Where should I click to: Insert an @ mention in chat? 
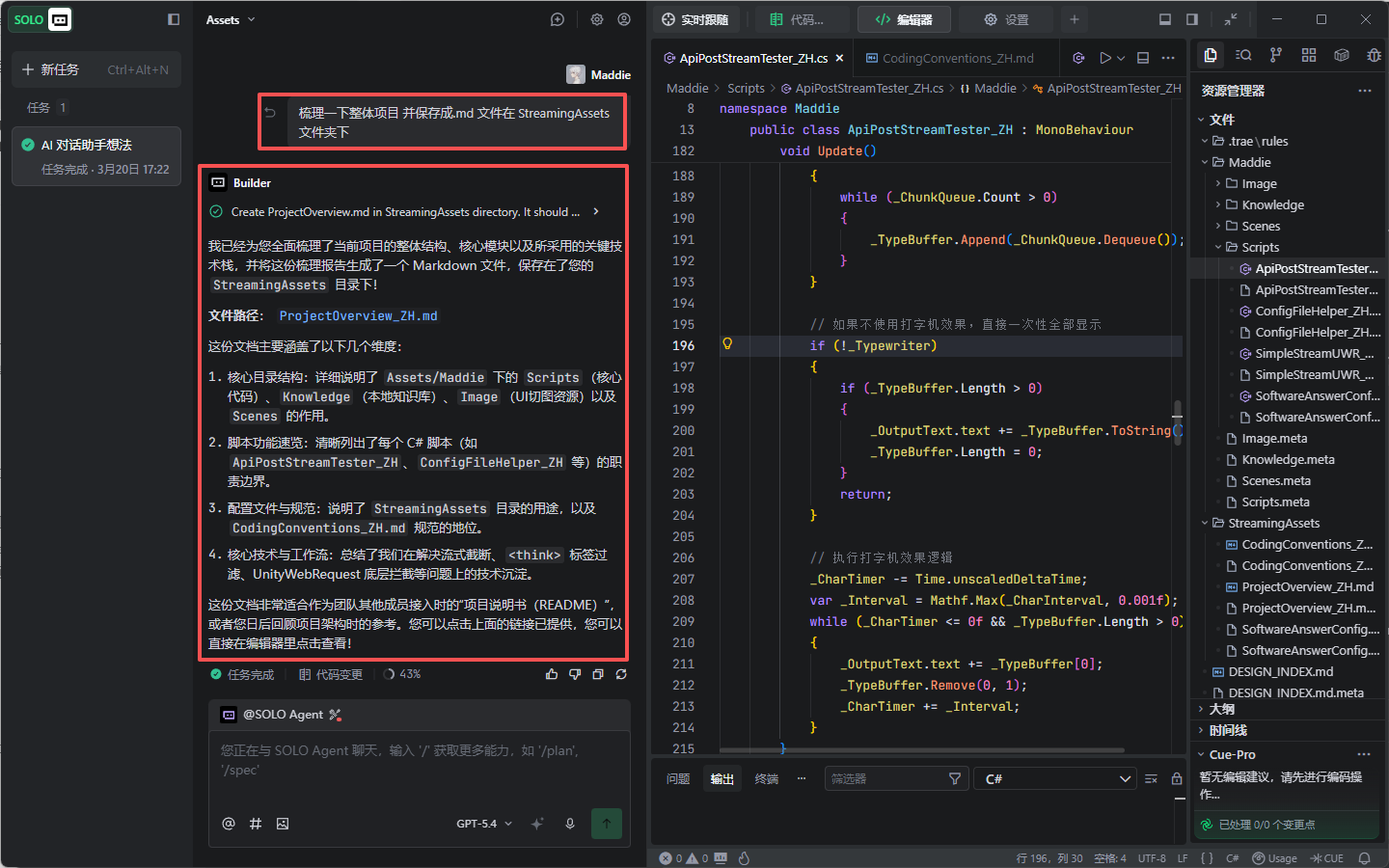click(x=229, y=824)
